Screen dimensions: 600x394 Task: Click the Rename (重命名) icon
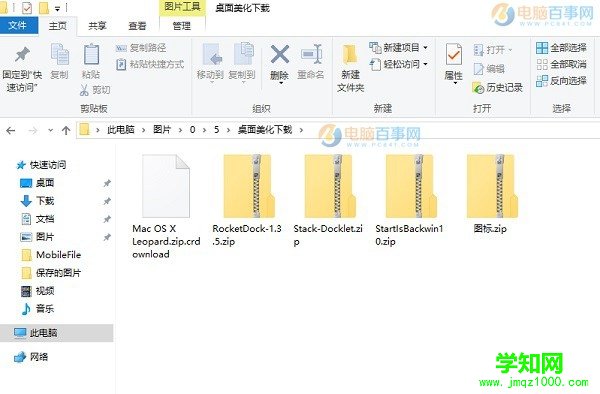[x=311, y=54]
